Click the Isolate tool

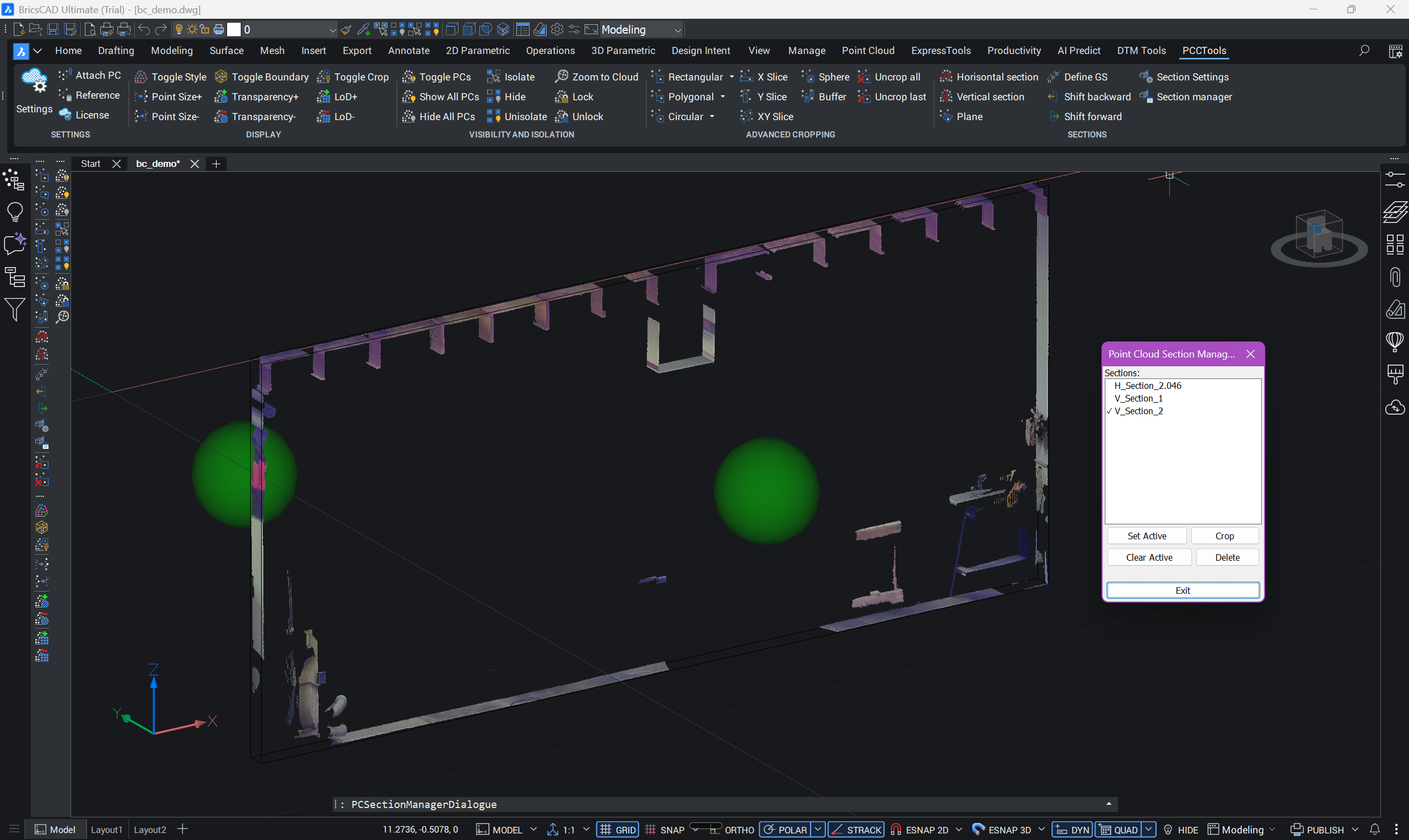[x=511, y=77]
